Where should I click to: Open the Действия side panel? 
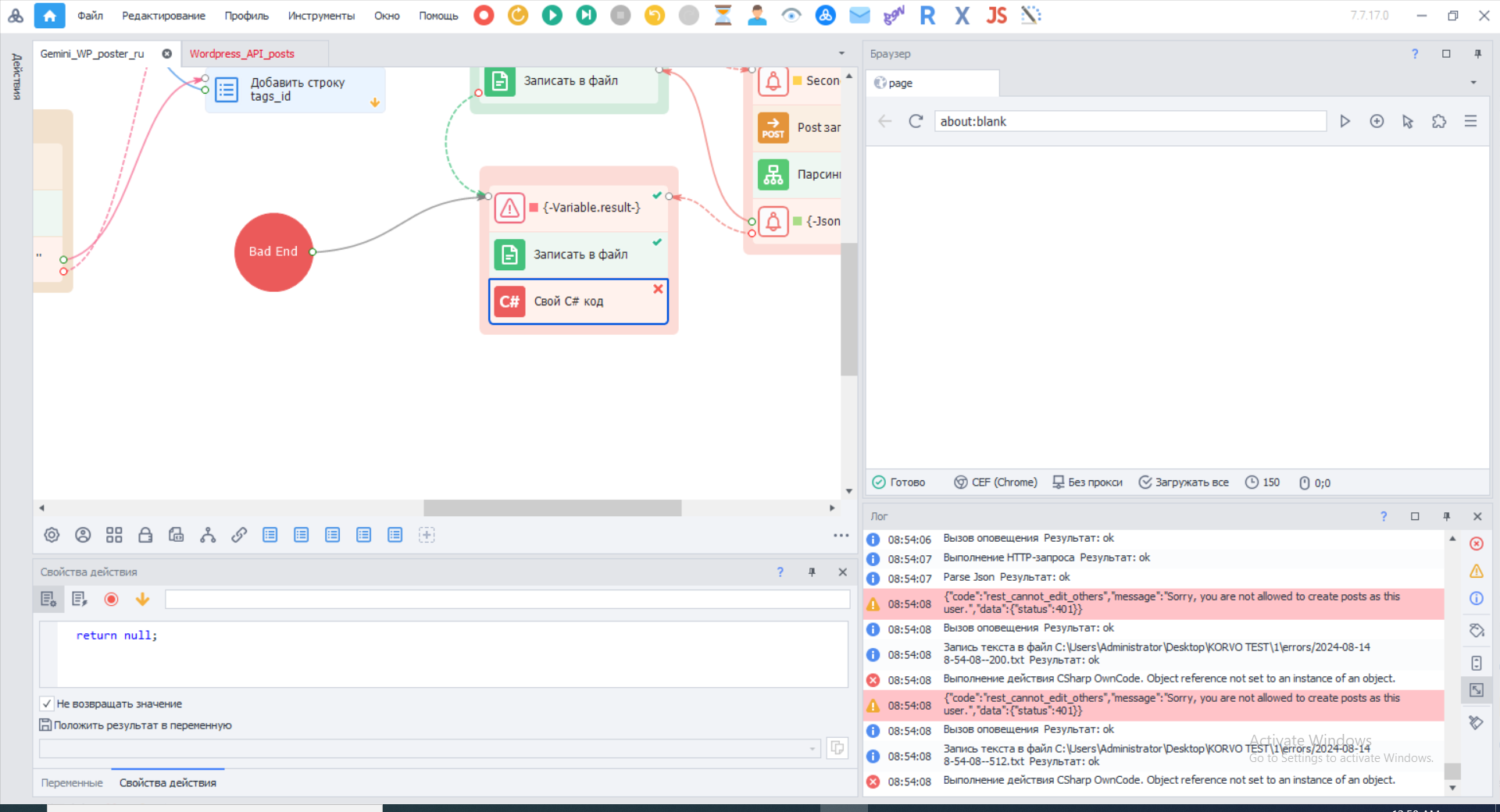(16, 77)
